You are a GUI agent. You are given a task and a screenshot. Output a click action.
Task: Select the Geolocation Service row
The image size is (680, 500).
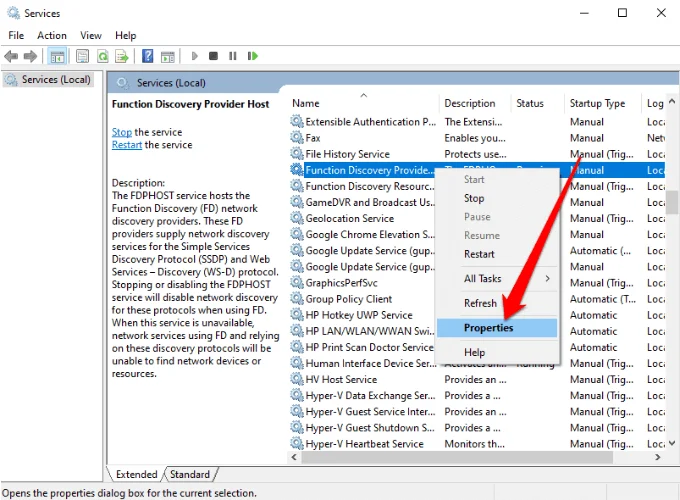(350, 219)
